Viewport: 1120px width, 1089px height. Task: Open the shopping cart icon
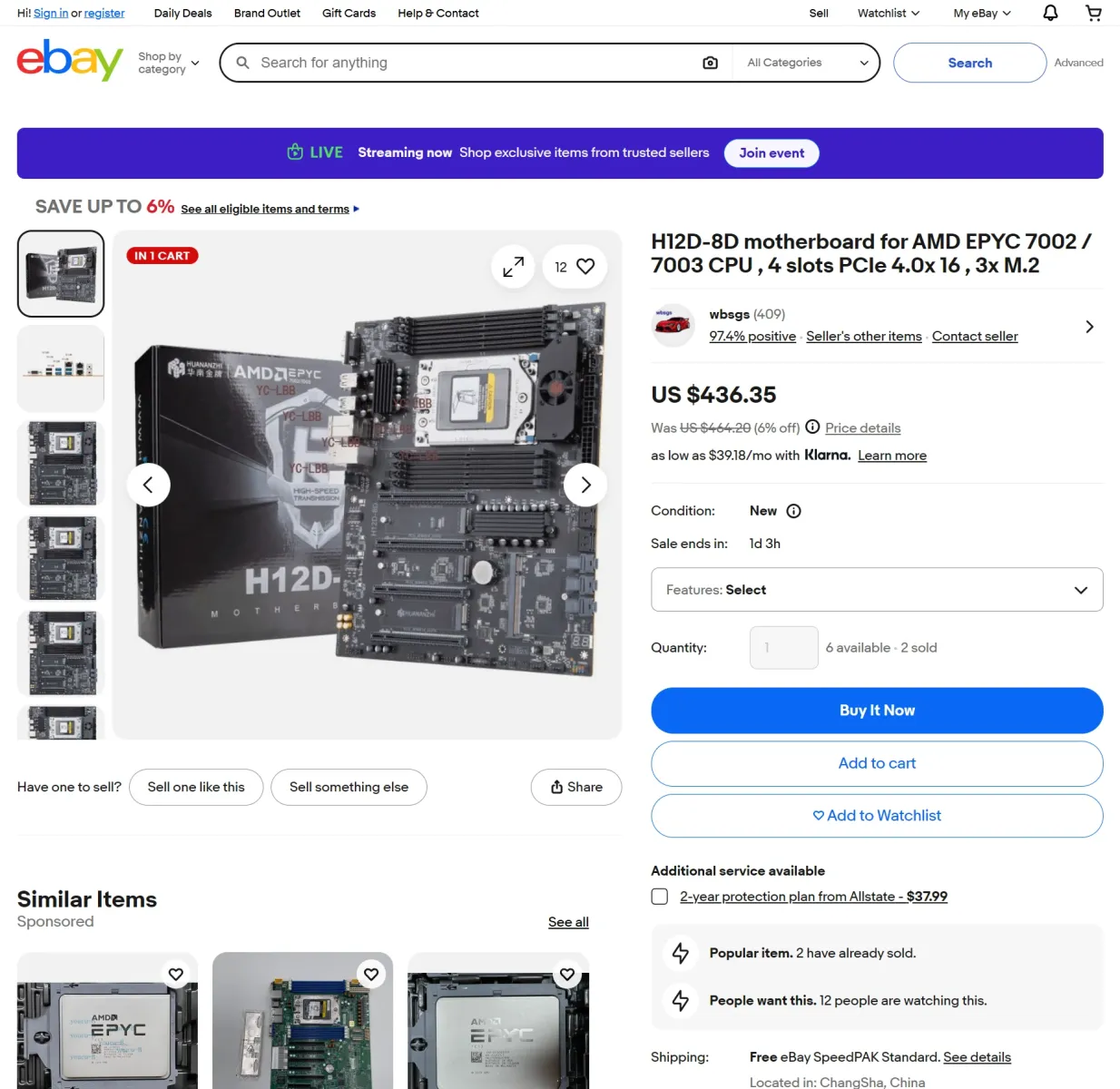pyautogui.click(x=1094, y=13)
